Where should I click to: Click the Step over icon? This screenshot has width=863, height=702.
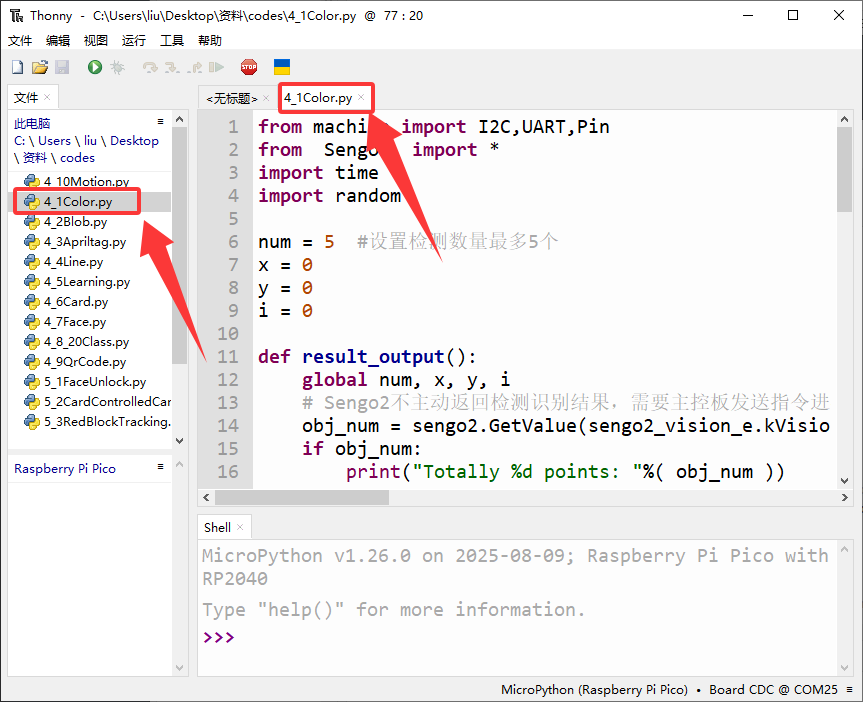pos(150,67)
